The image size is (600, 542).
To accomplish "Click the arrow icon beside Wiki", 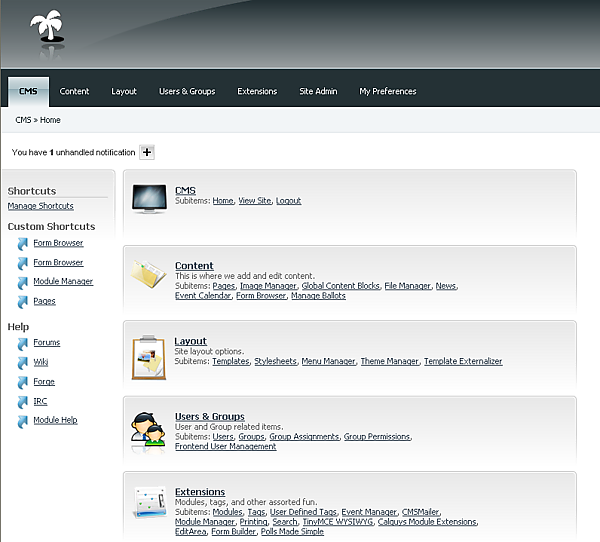I will click(23, 363).
